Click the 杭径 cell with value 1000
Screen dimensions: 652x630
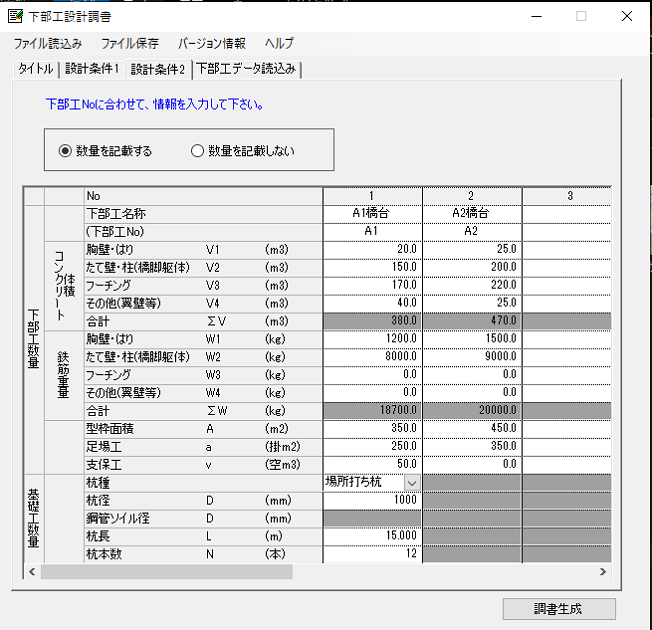(x=373, y=500)
